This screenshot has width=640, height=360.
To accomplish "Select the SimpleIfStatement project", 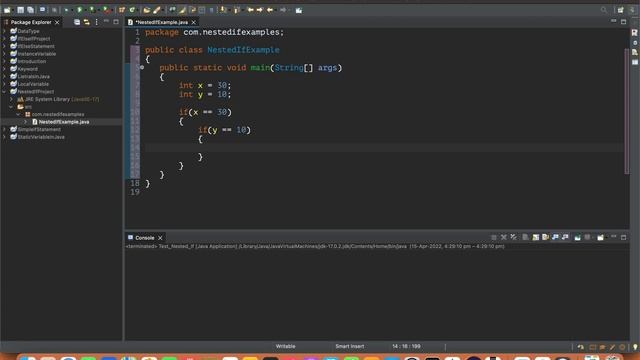I will tap(39, 129).
